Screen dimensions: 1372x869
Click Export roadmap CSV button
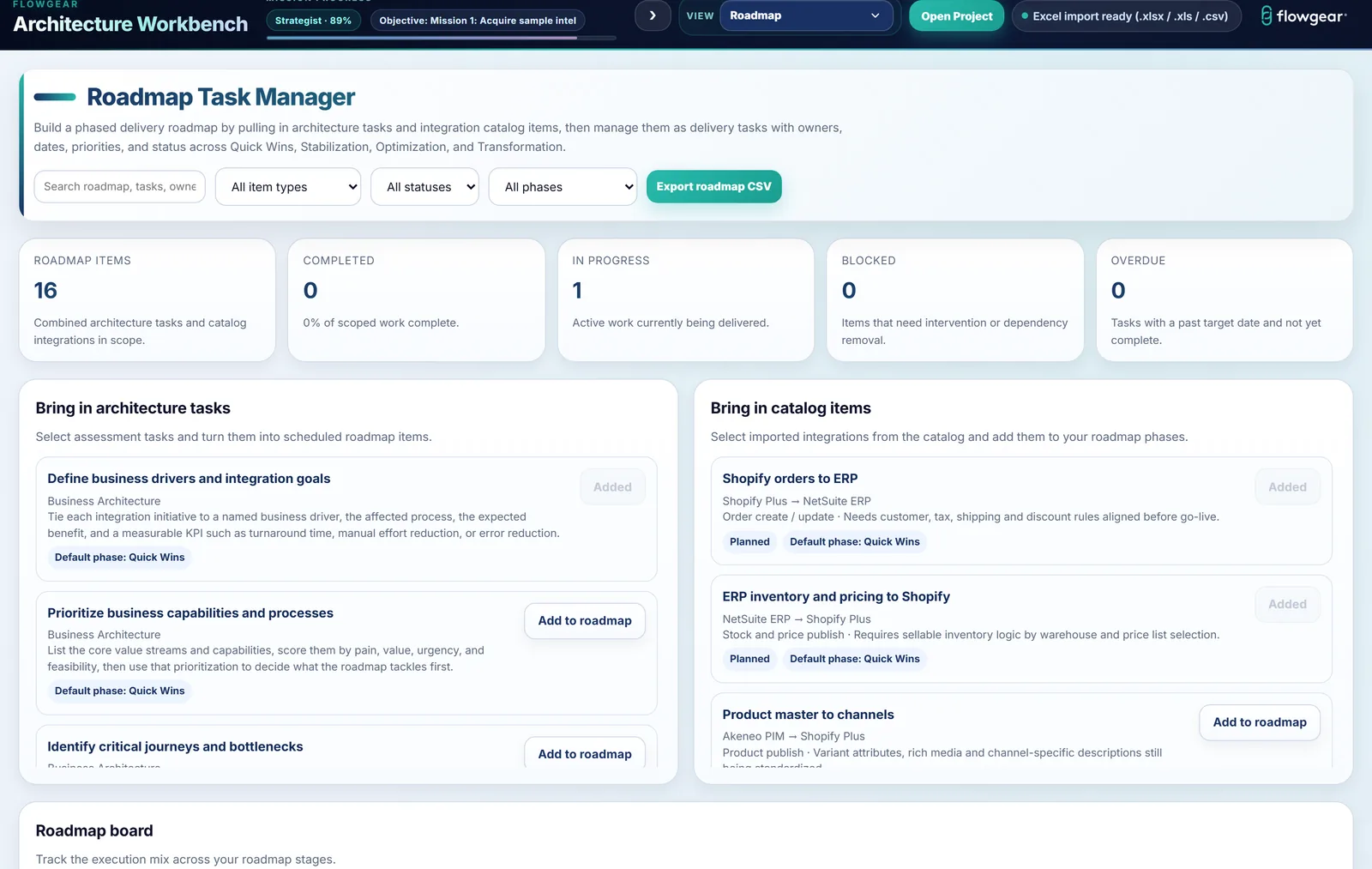tap(713, 186)
